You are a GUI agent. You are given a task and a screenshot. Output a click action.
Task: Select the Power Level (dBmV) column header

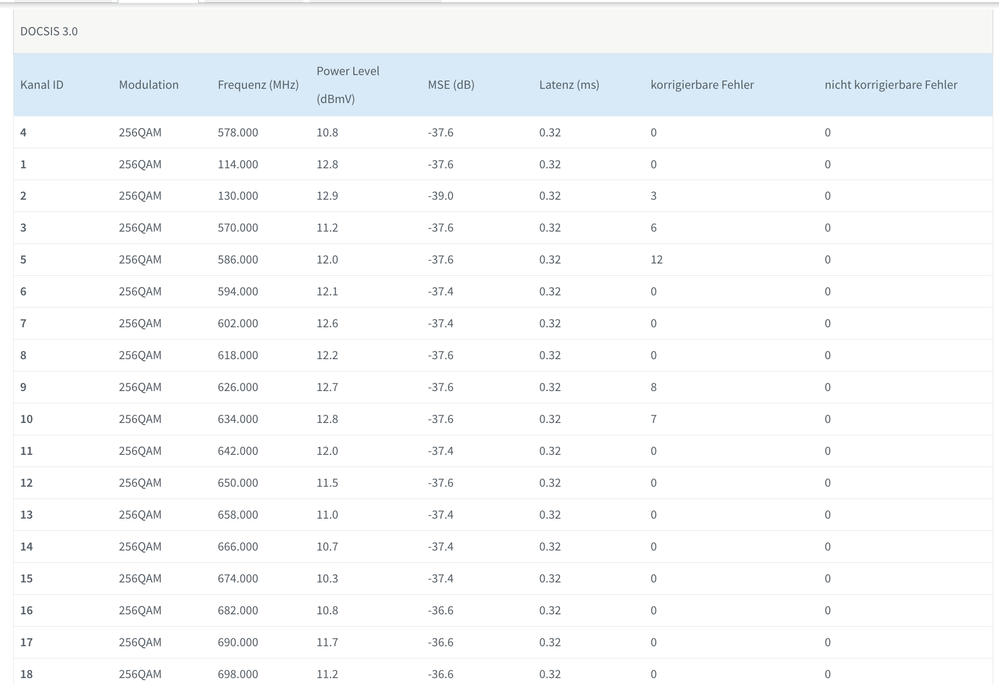pyautogui.click(x=348, y=85)
